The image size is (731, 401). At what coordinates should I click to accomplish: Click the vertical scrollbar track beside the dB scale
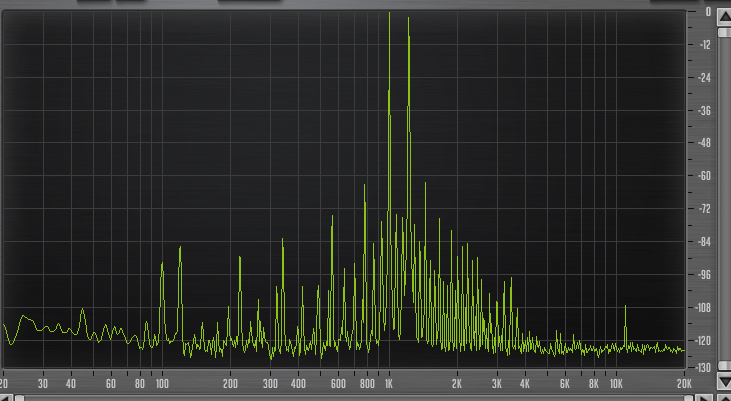pyautogui.click(x=724, y=199)
